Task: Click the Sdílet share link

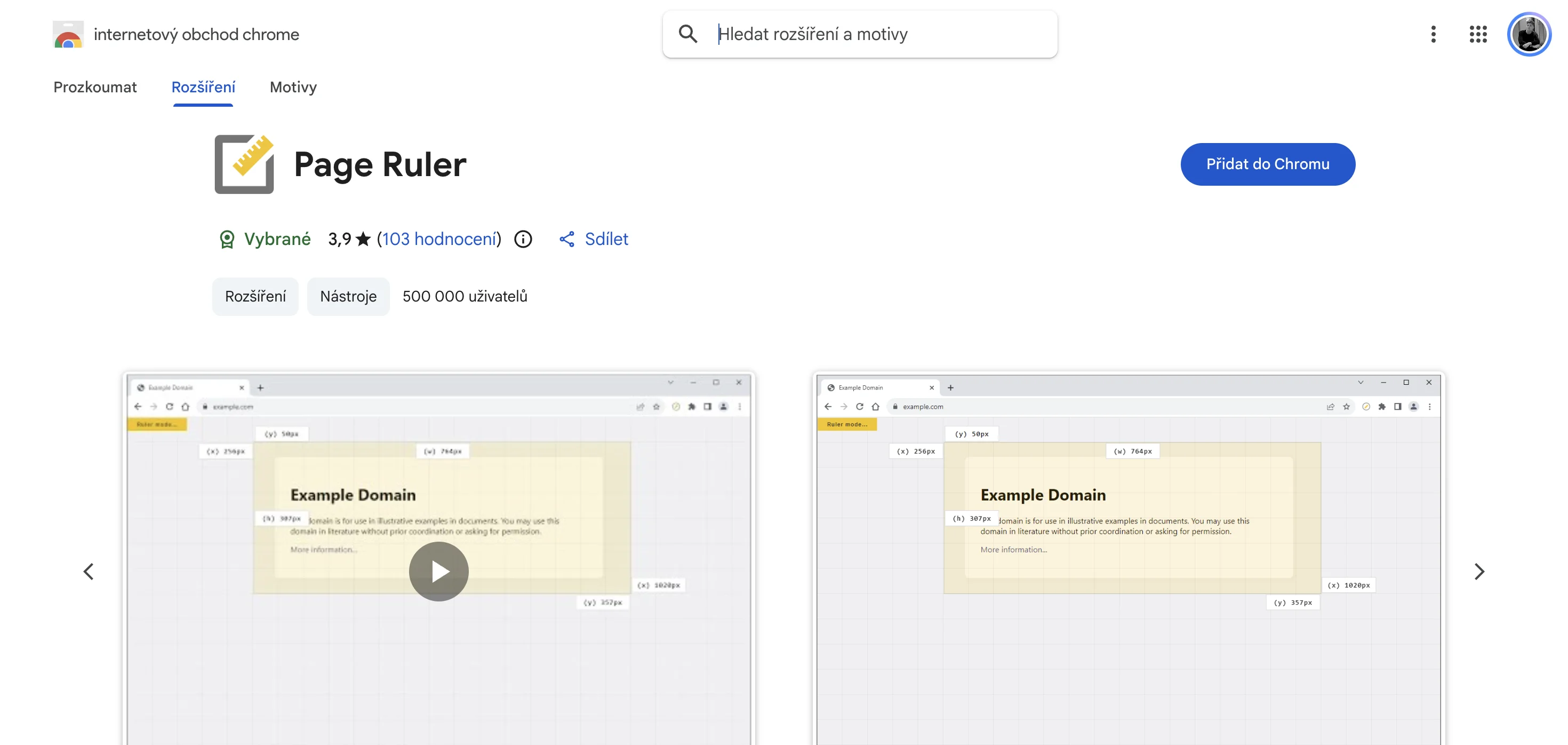Action: [594, 240]
